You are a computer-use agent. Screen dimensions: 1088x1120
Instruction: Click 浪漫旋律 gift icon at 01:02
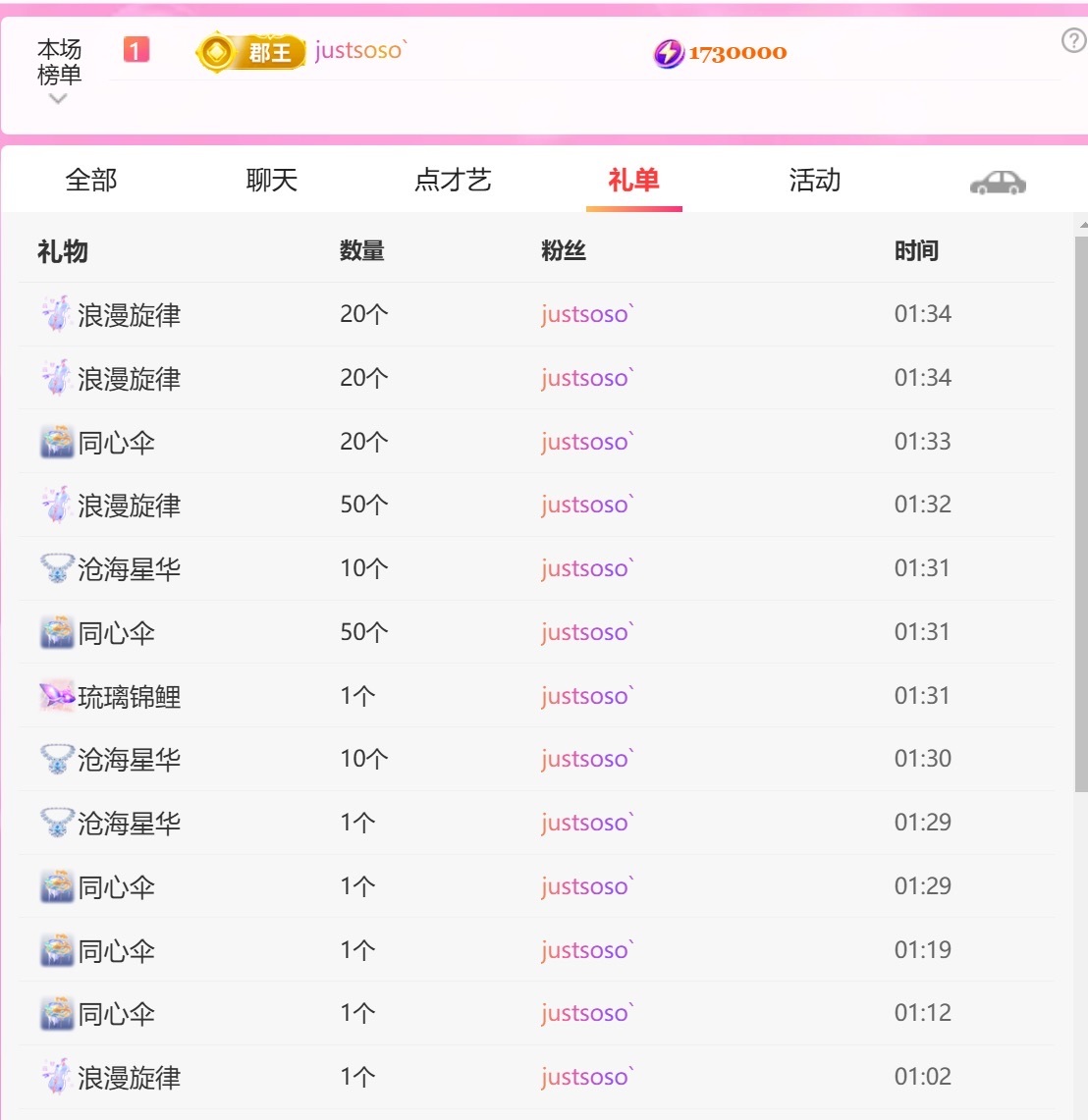[x=56, y=1077]
